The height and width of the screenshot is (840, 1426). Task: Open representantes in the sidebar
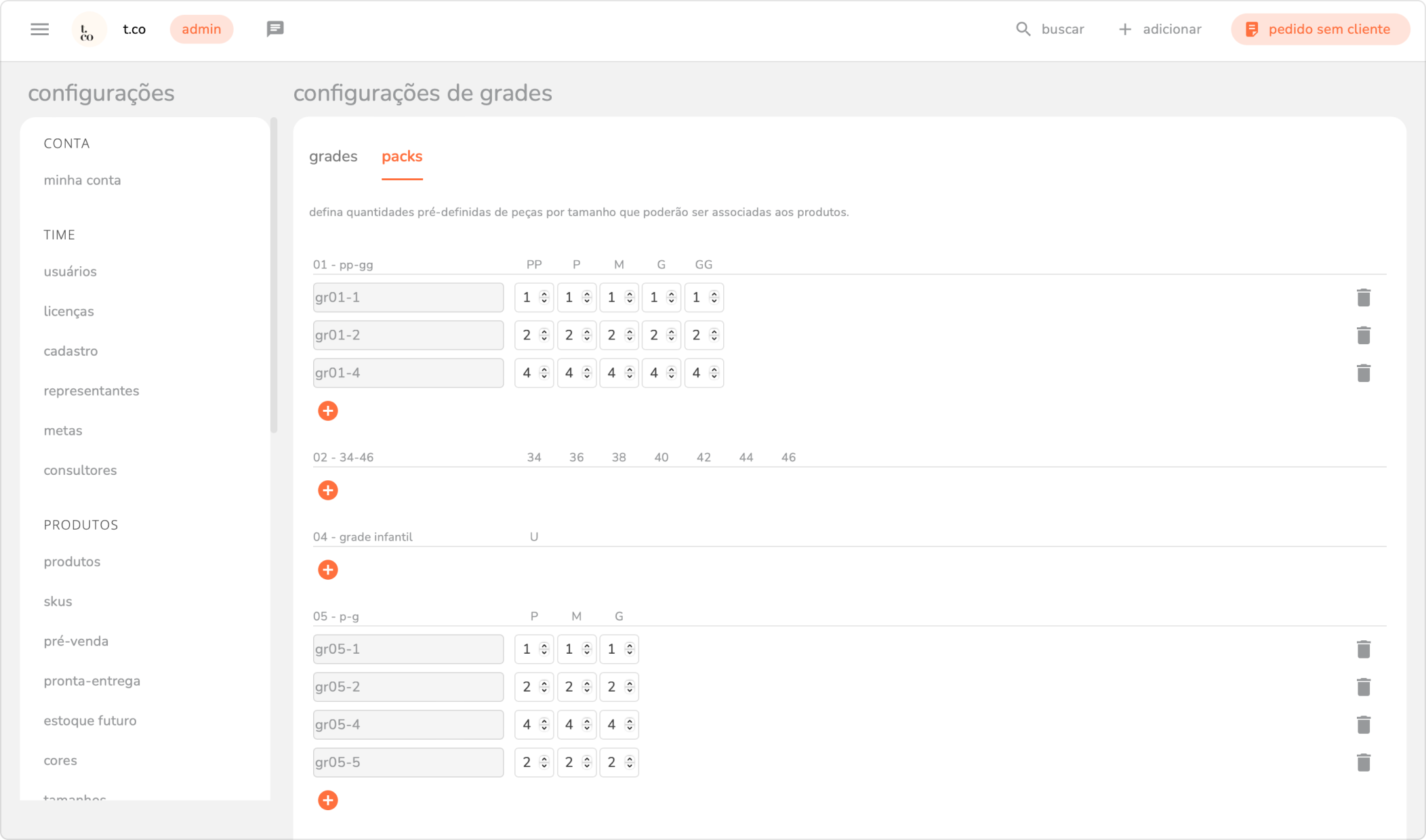coord(91,391)
